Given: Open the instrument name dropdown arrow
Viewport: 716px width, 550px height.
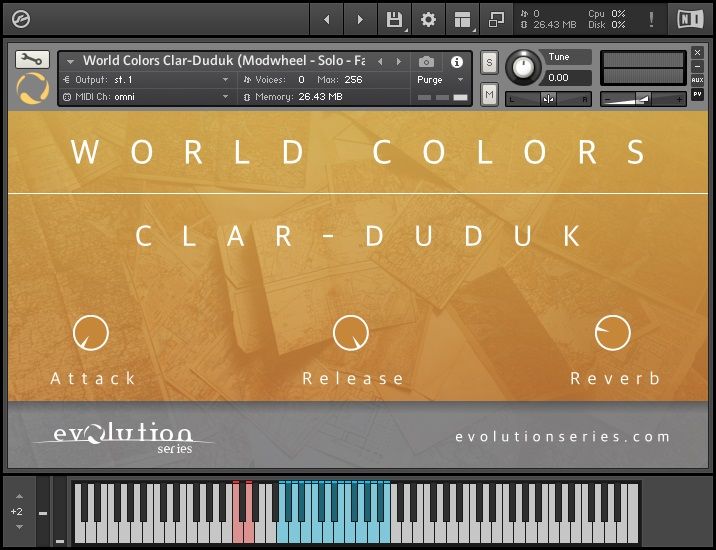Looking at the screenshot, I should pyautogui.click(x=70, y=61).
